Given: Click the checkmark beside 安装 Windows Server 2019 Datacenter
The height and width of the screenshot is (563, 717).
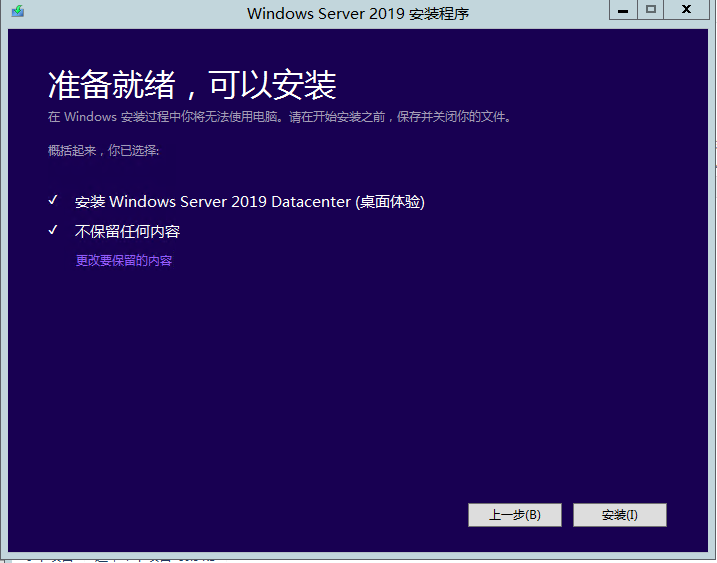Looking at the screenshot, I should (53, 200).
